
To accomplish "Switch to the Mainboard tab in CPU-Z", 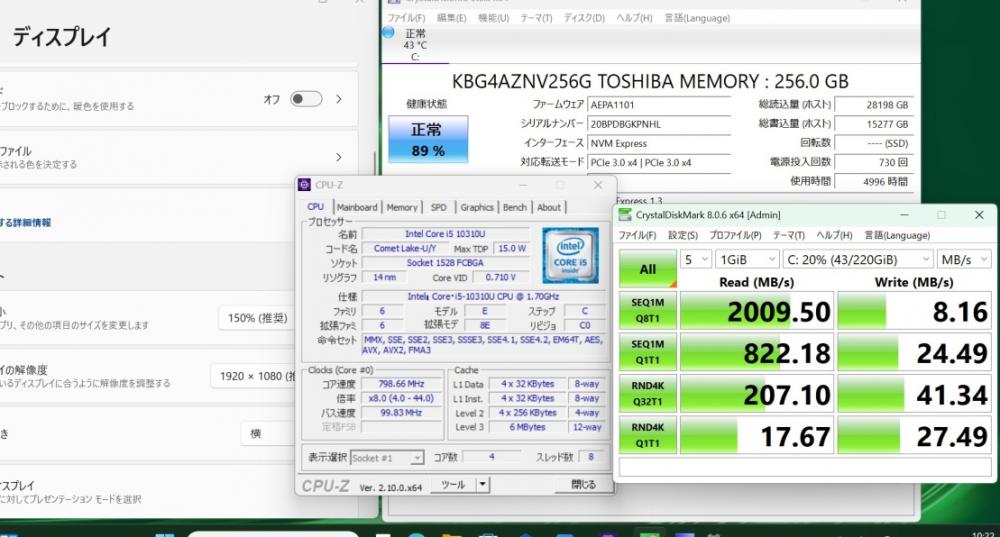I will (357, 207).
